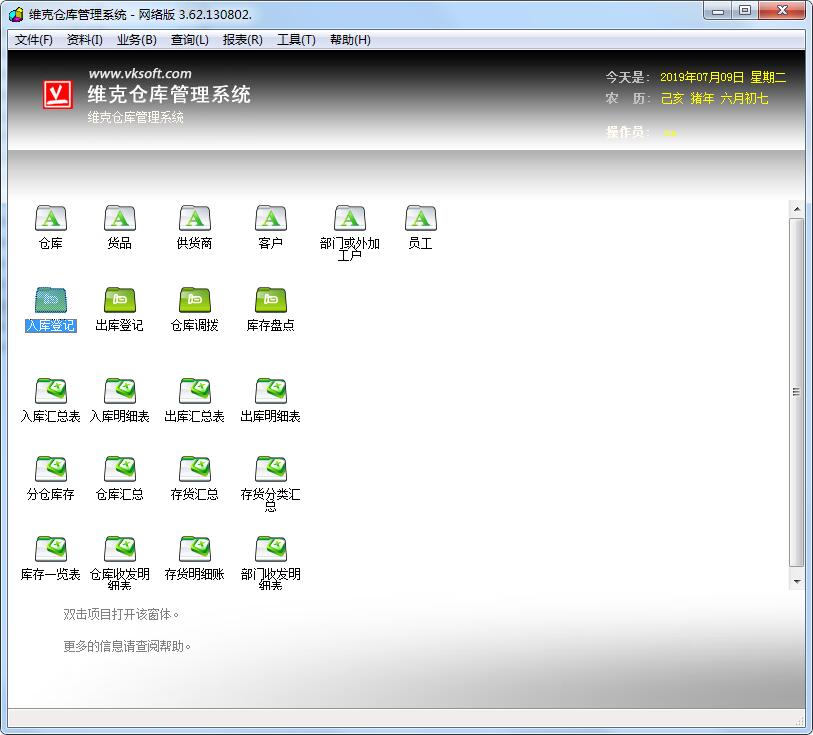Select the 仓库调拨 warehouse transfer icon
Image resolution: width=813 pixels, height=735 pixels.
pos(194,301)
